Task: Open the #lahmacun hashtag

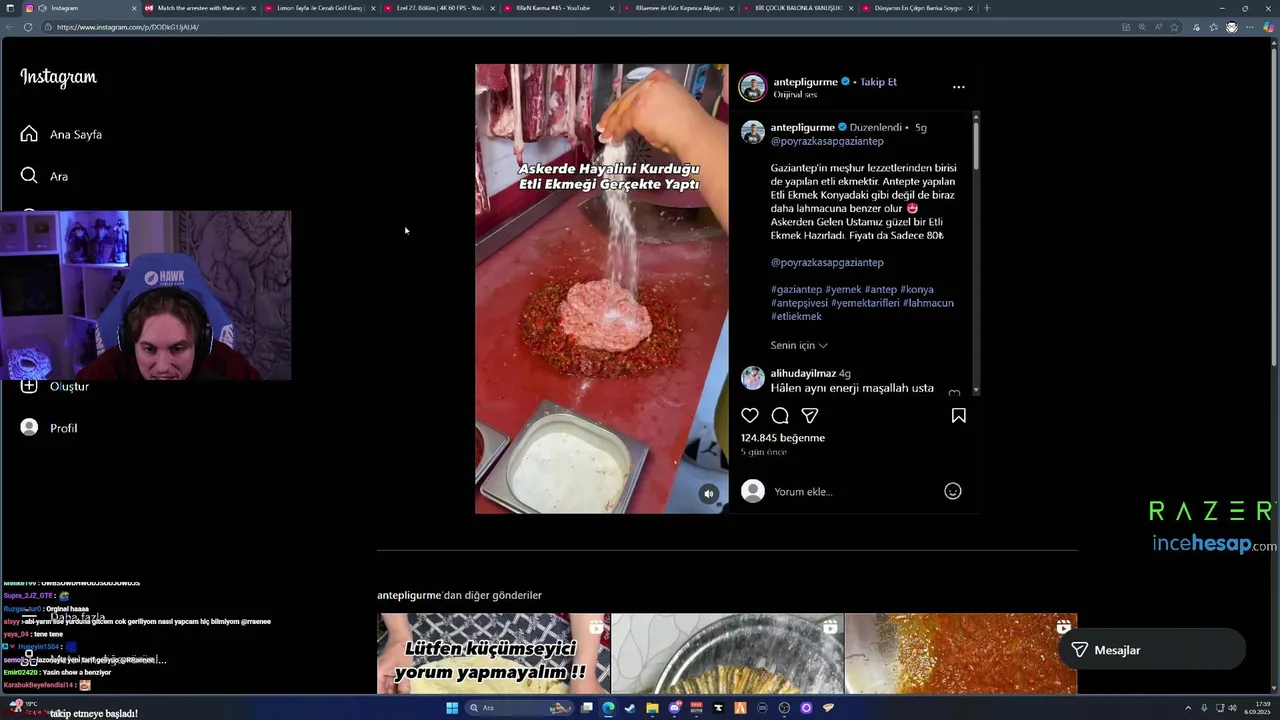Action: 928,303
